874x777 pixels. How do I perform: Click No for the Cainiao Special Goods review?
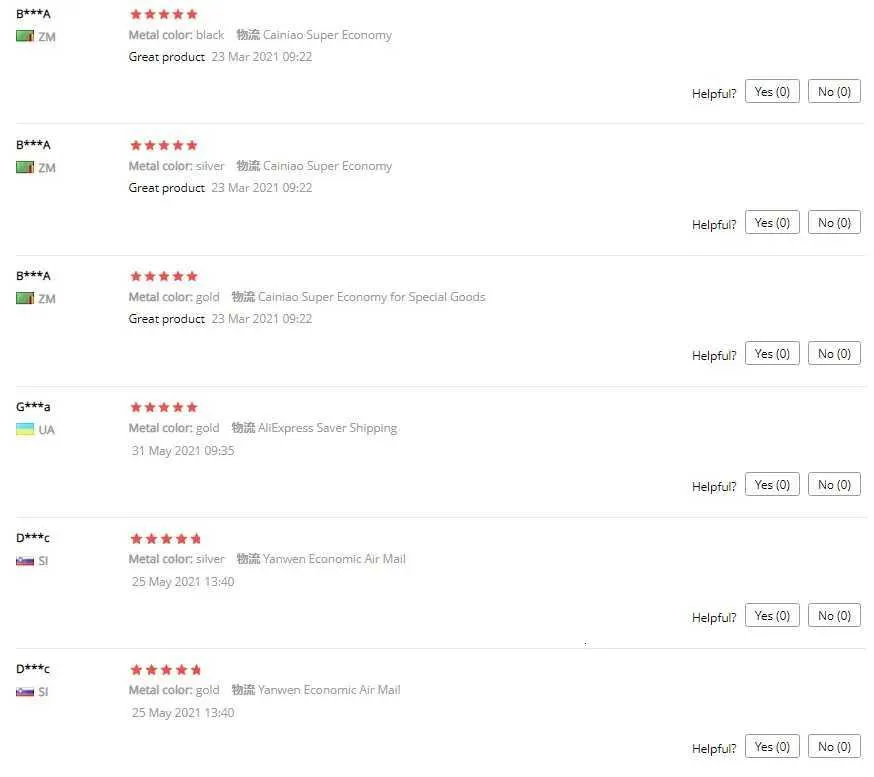click(834, 354)
